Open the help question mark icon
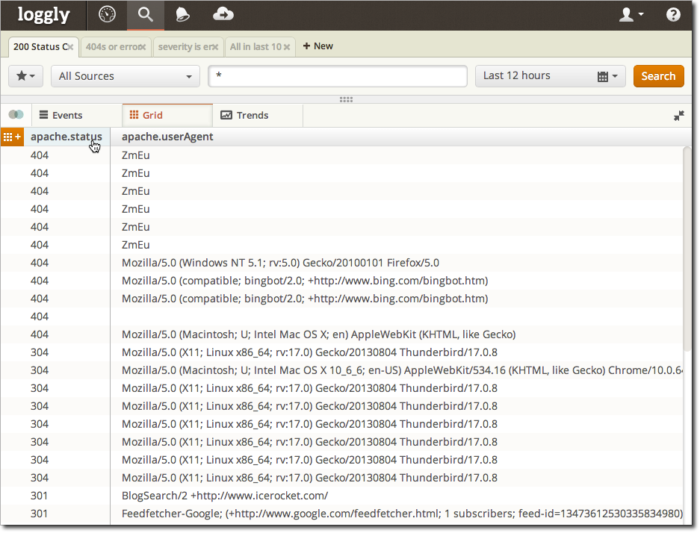Viewport: 700px width, 533px height. [673, 14]
